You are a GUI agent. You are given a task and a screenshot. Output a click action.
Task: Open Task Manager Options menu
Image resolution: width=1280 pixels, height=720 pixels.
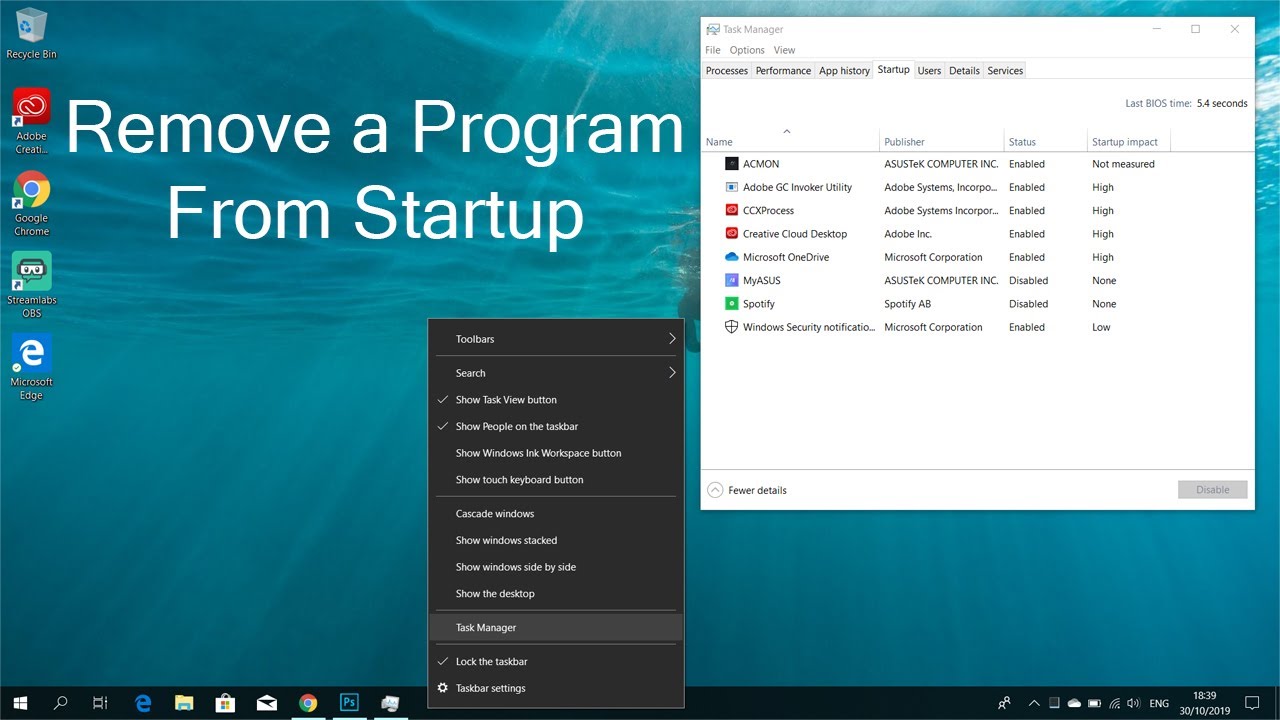pyautogui.click(x=747, y=50)
